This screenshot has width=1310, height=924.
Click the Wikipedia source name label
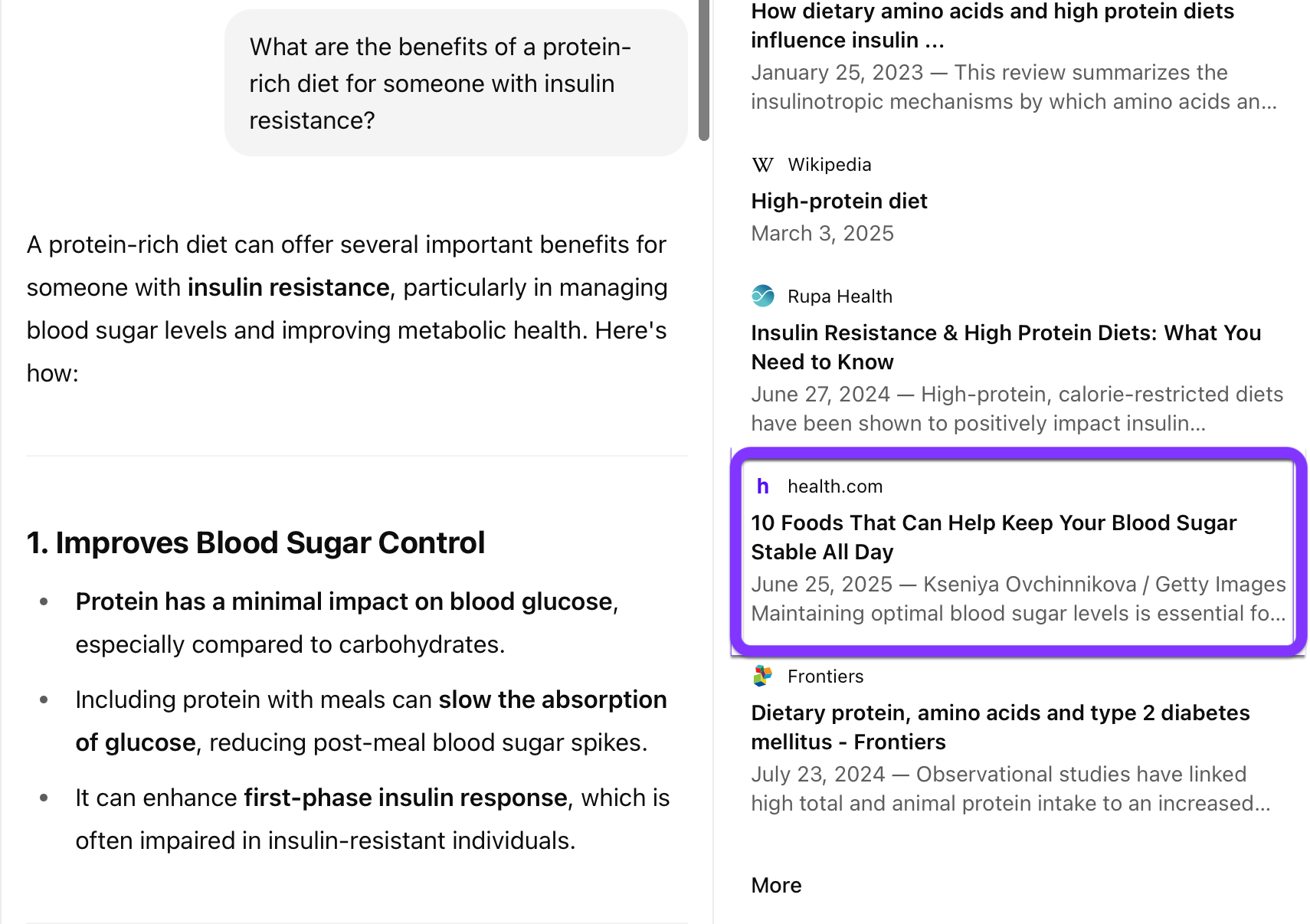pos(830,165)
